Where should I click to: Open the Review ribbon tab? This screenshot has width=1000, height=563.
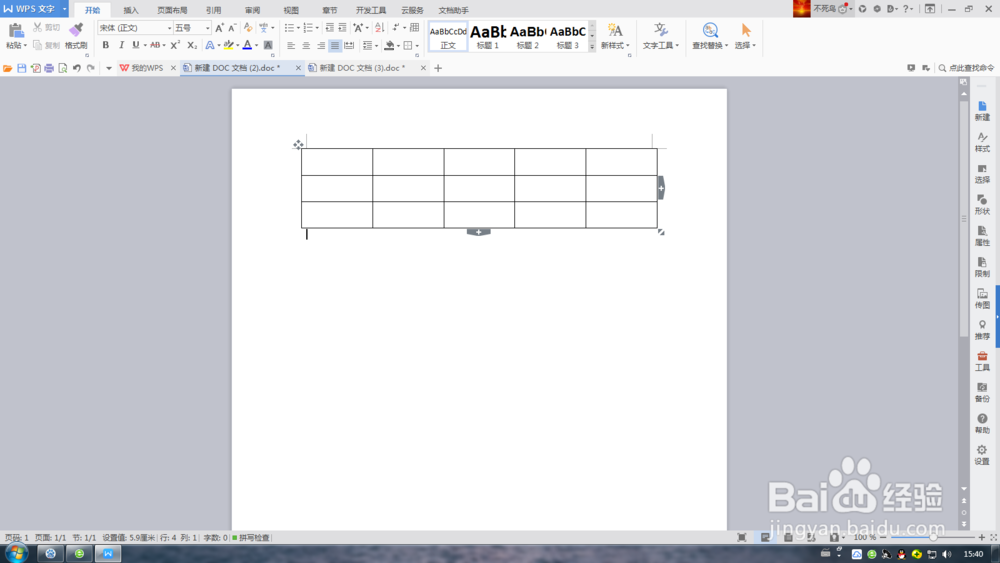click(x=253, y=10)
